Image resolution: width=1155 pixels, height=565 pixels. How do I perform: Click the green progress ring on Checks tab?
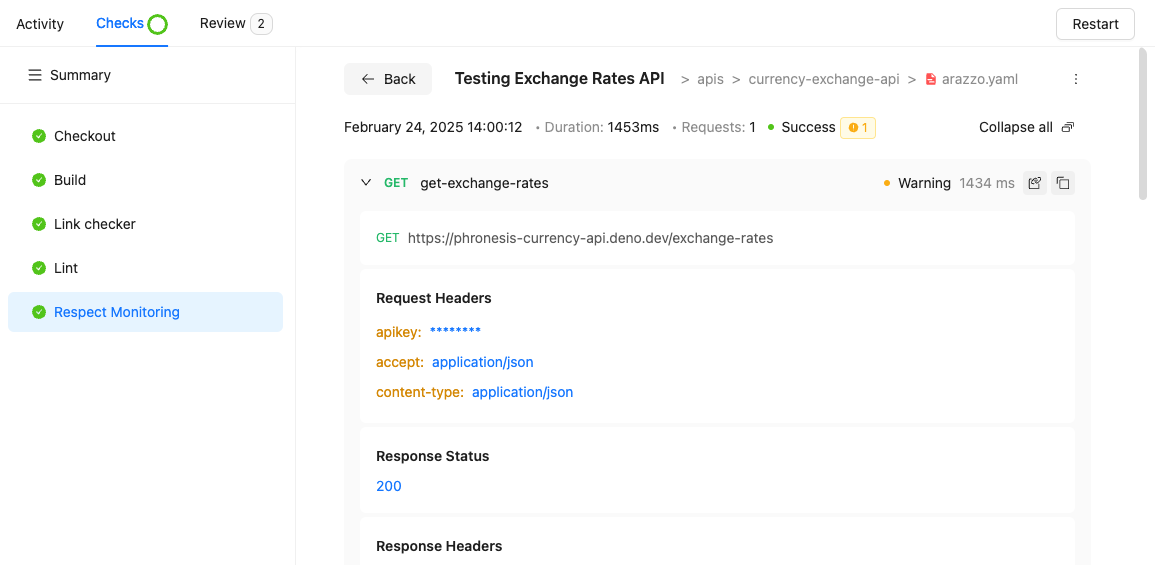(x=157, y=24)
